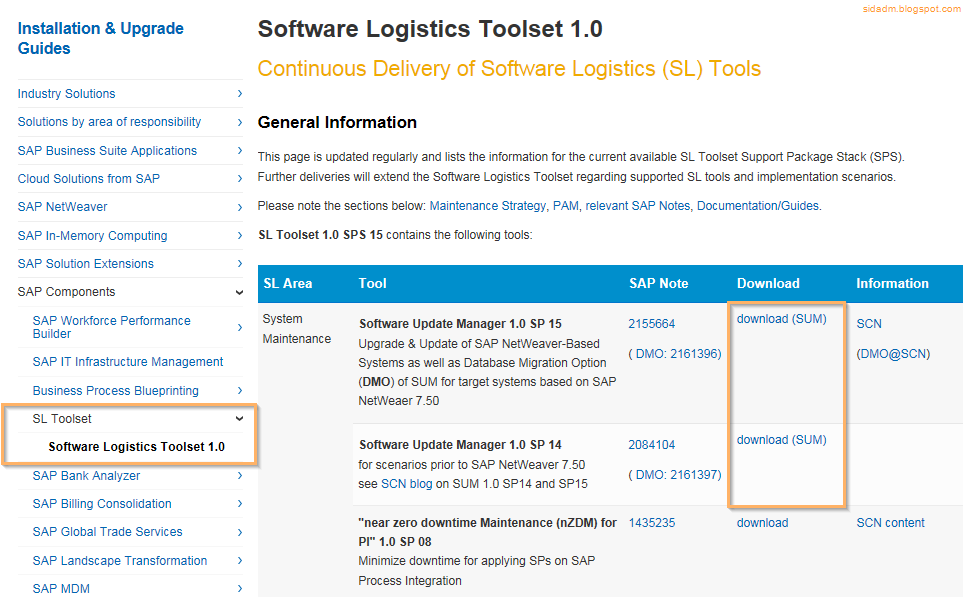This screenshot has height=597, width=971.
Task: Click arrow beside SAP Global Trade Services
Action: [x=240, y=532]
